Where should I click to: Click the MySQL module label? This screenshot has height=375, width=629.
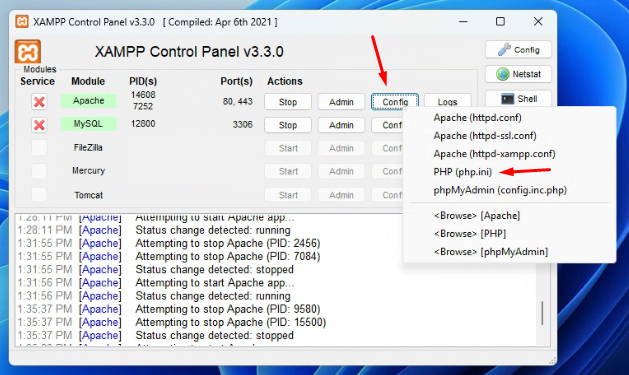88,124
